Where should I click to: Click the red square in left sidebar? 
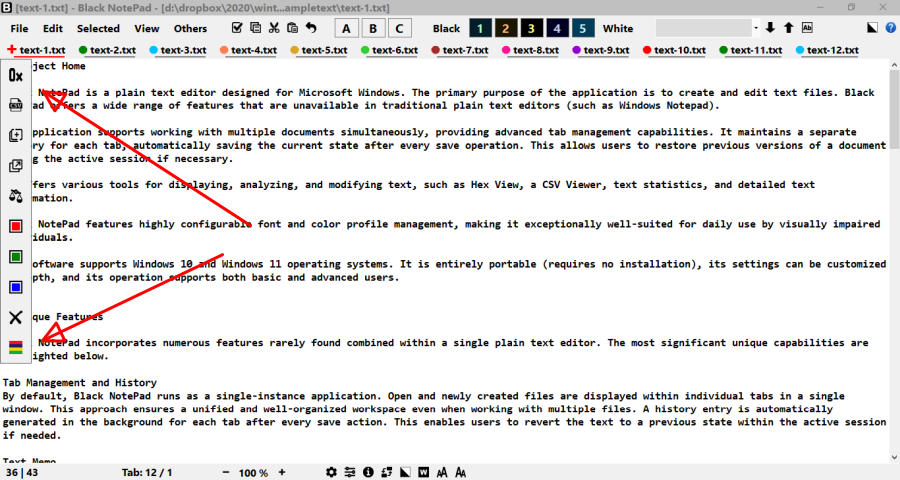(x=15, y=226)
